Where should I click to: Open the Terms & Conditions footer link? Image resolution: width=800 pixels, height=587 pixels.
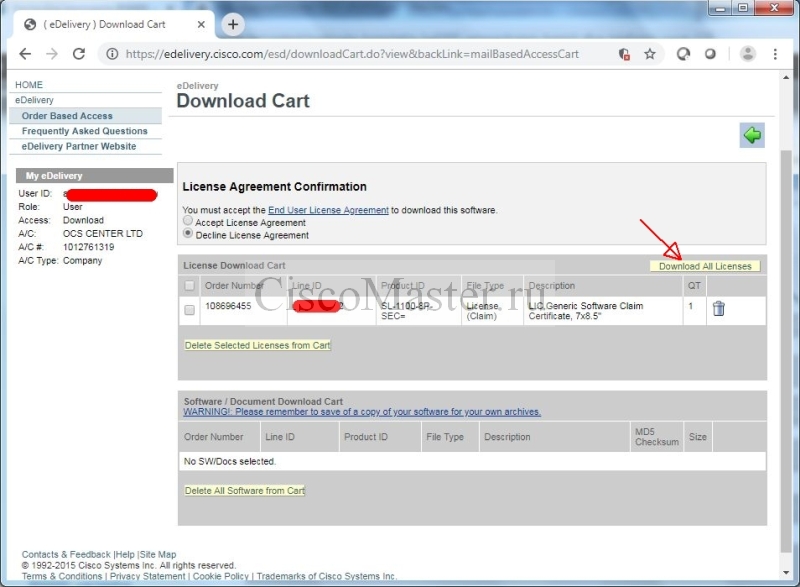click(62, 576)
